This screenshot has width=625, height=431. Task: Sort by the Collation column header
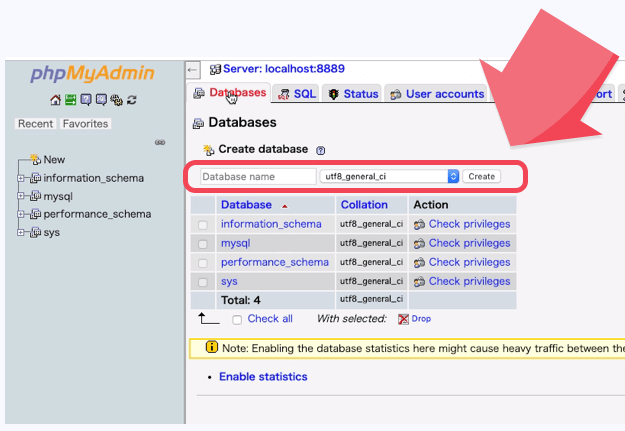click(x=364, y=205)
